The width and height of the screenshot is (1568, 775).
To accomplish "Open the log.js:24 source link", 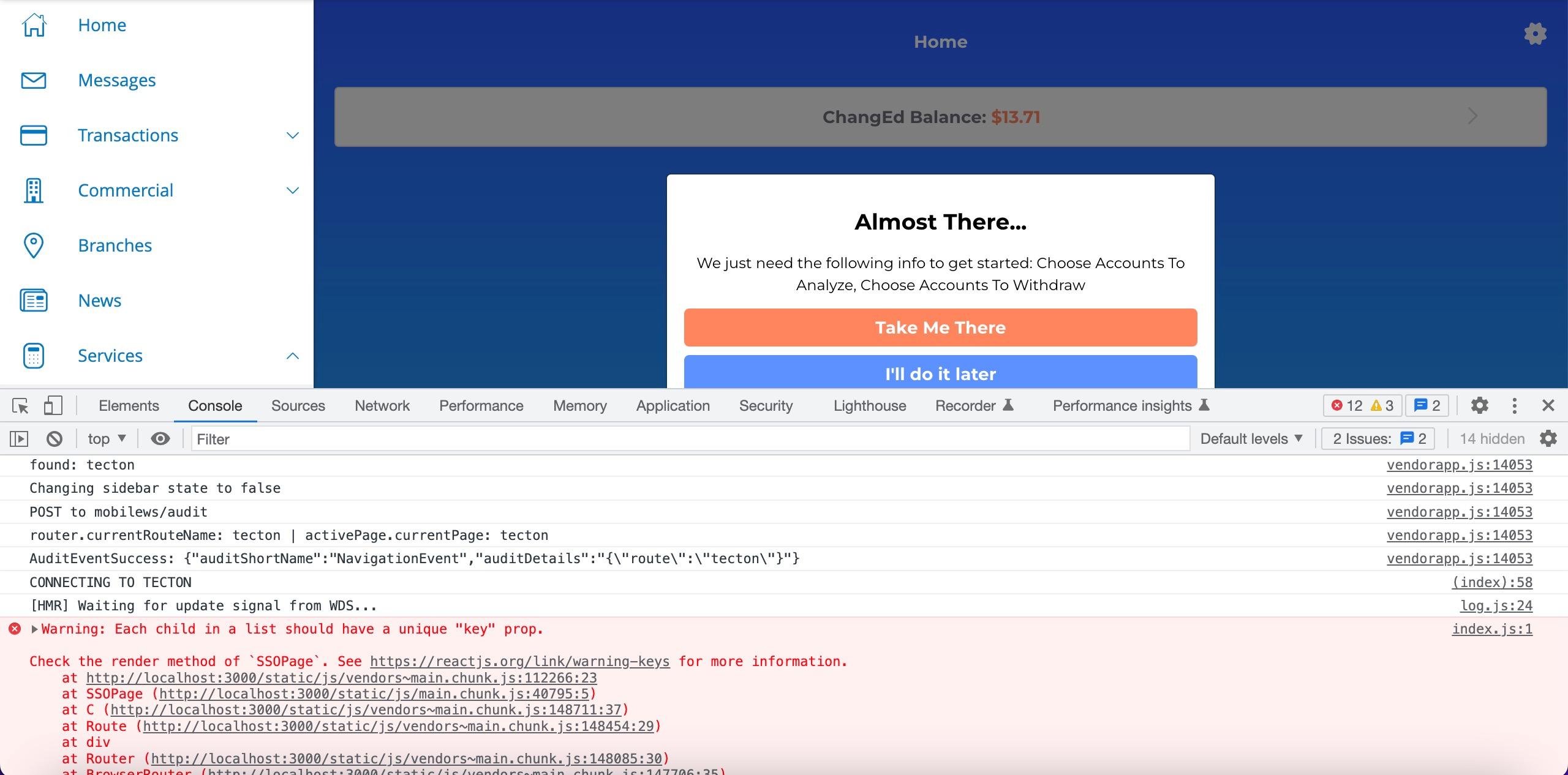I will click(1496, 606).
